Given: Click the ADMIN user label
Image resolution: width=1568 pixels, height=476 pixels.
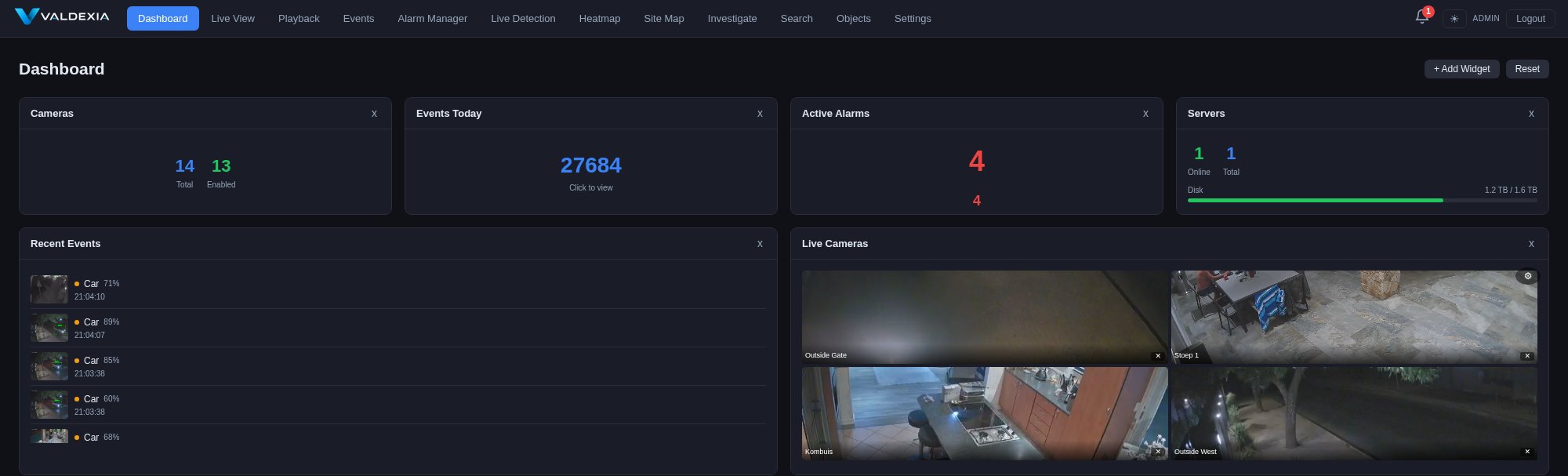Looking at the screenshot, I should point(1486,18).
